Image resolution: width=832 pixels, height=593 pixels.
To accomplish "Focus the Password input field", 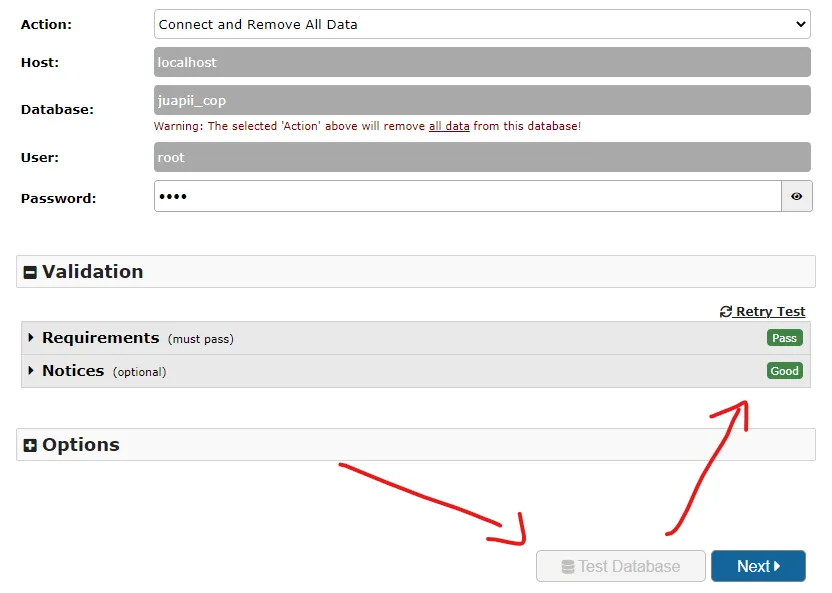I will point(467,196).
